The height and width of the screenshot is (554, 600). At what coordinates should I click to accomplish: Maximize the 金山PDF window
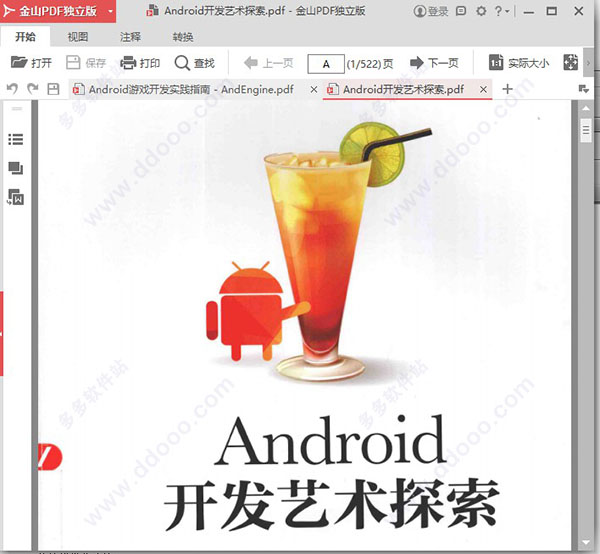pyautogui.click(x=551, y=11)
